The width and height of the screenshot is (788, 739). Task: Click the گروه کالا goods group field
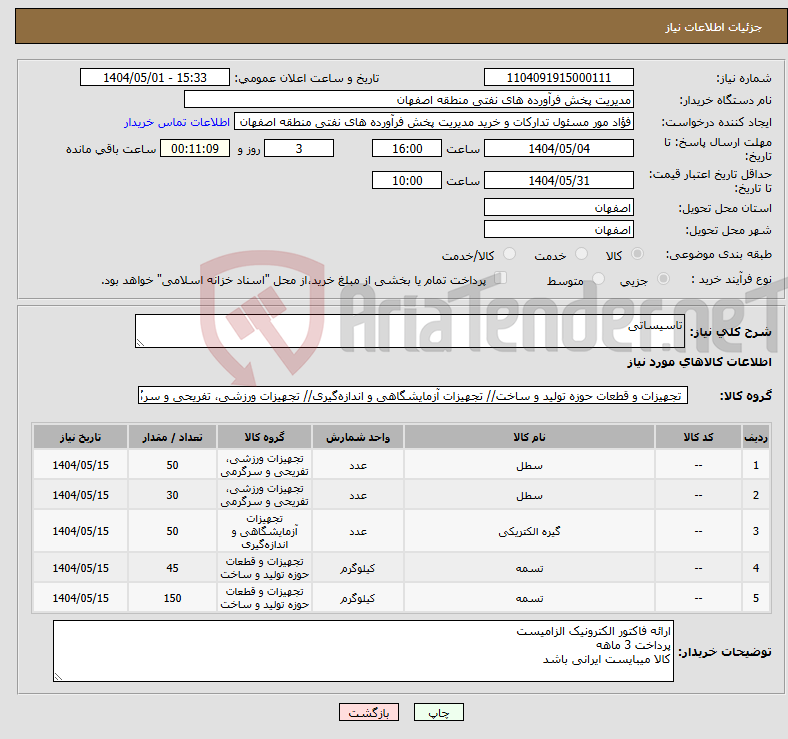pyautogui.click(x=413, y=395)
